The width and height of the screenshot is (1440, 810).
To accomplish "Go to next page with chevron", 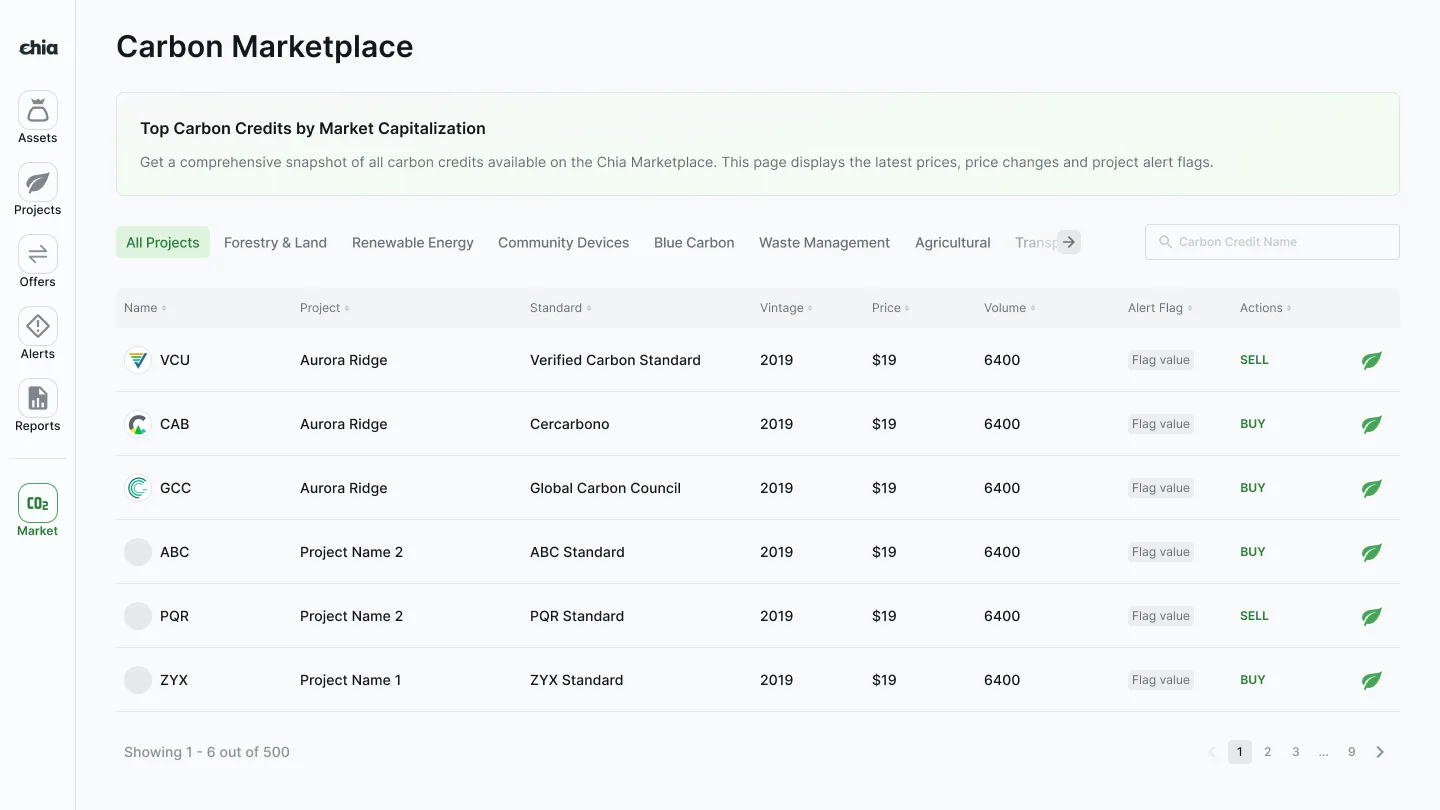I will tap(1380, 752).
